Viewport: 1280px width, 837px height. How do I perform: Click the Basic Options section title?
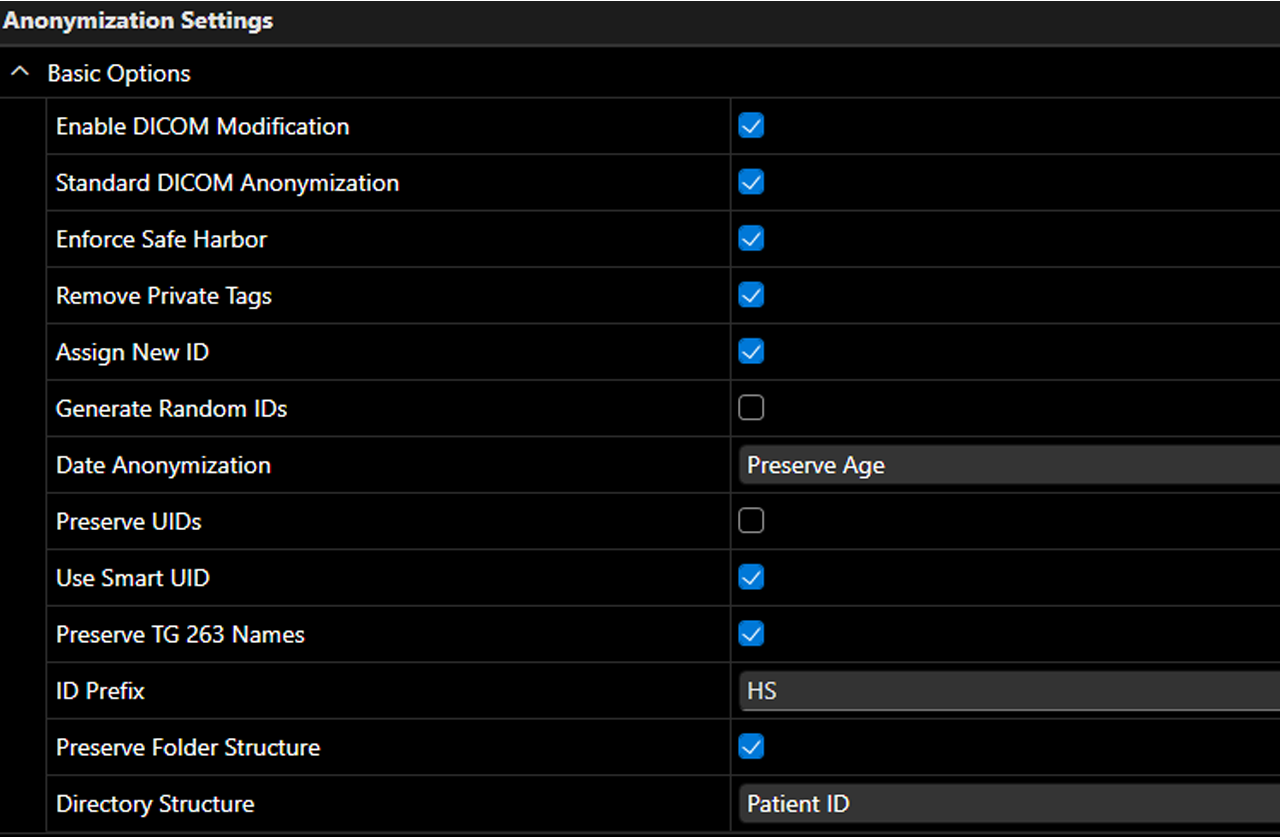pos(119,74)
